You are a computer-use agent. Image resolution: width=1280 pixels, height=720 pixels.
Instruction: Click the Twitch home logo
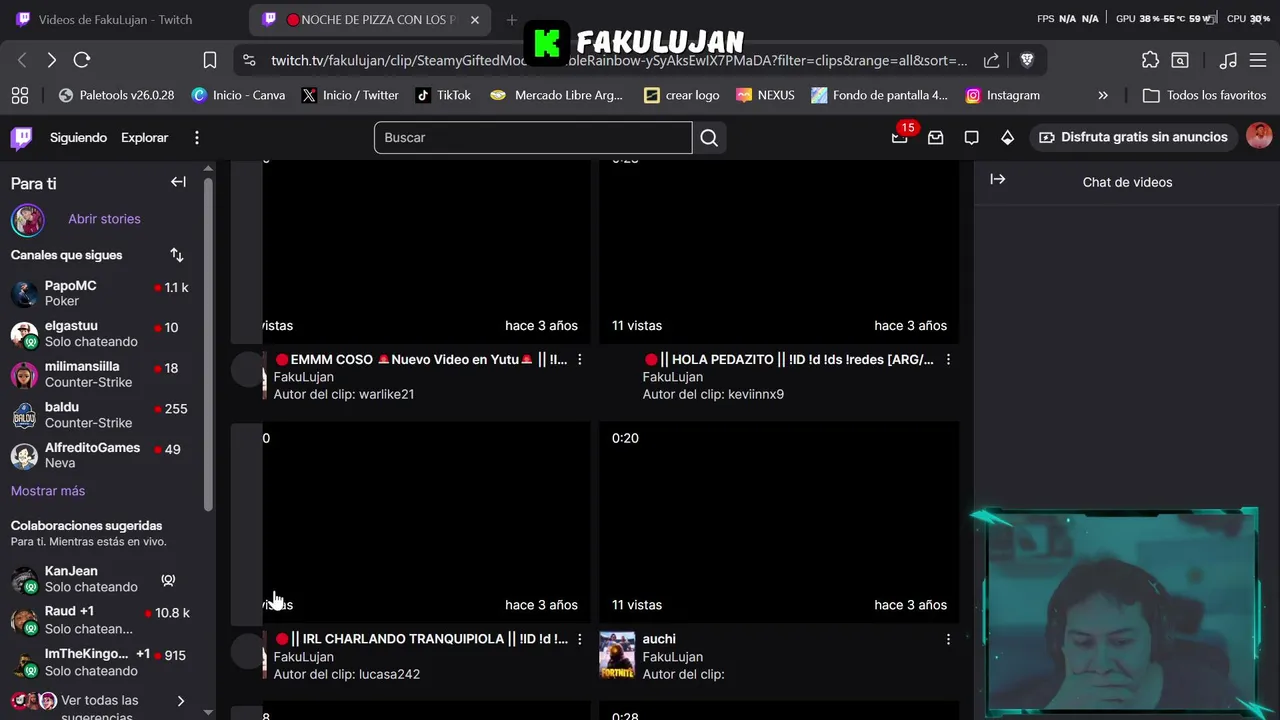pos(21,138)
